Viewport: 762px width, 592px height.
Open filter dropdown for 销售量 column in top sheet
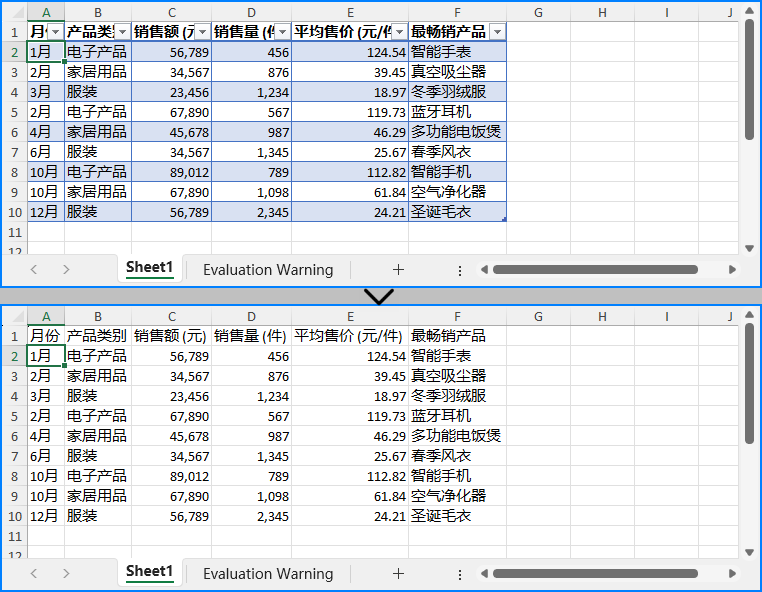(282, 32)
